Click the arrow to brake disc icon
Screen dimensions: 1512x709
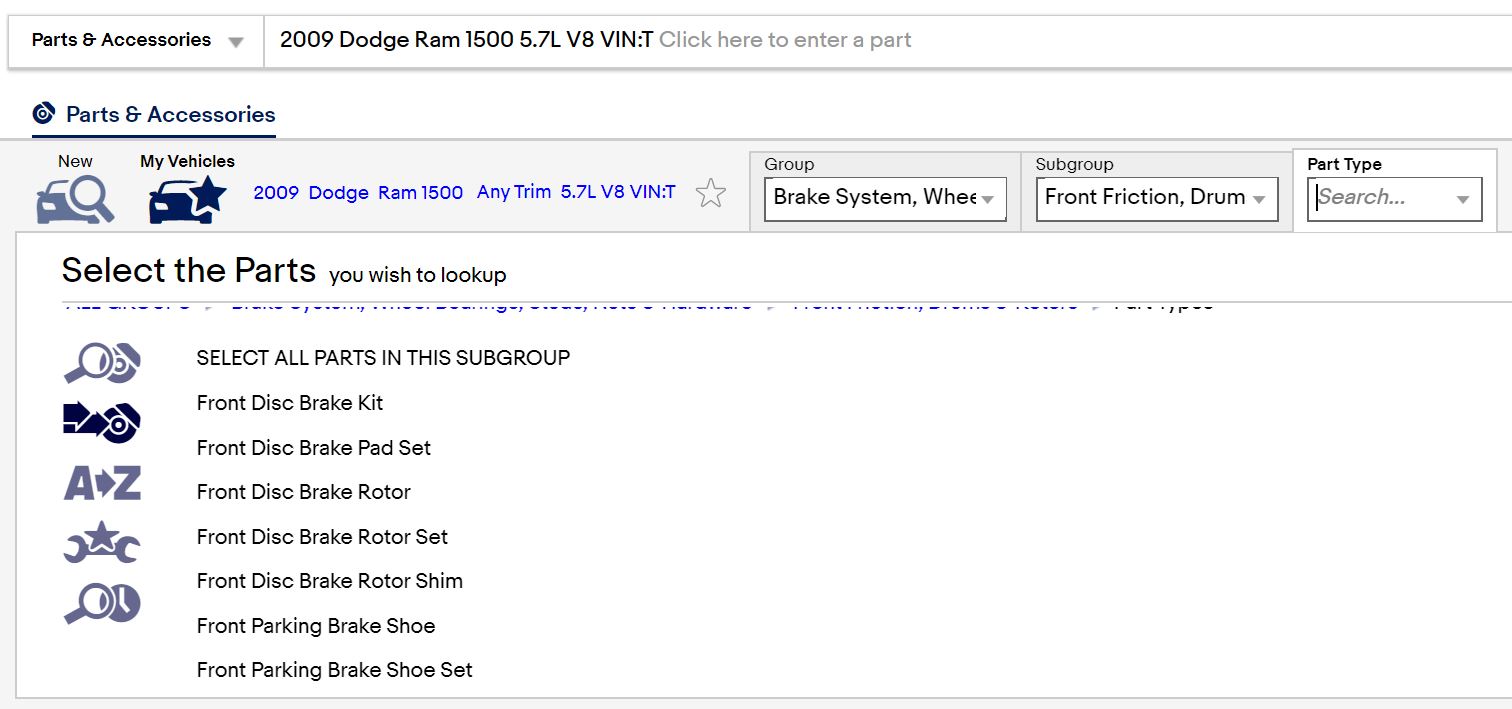102,422
